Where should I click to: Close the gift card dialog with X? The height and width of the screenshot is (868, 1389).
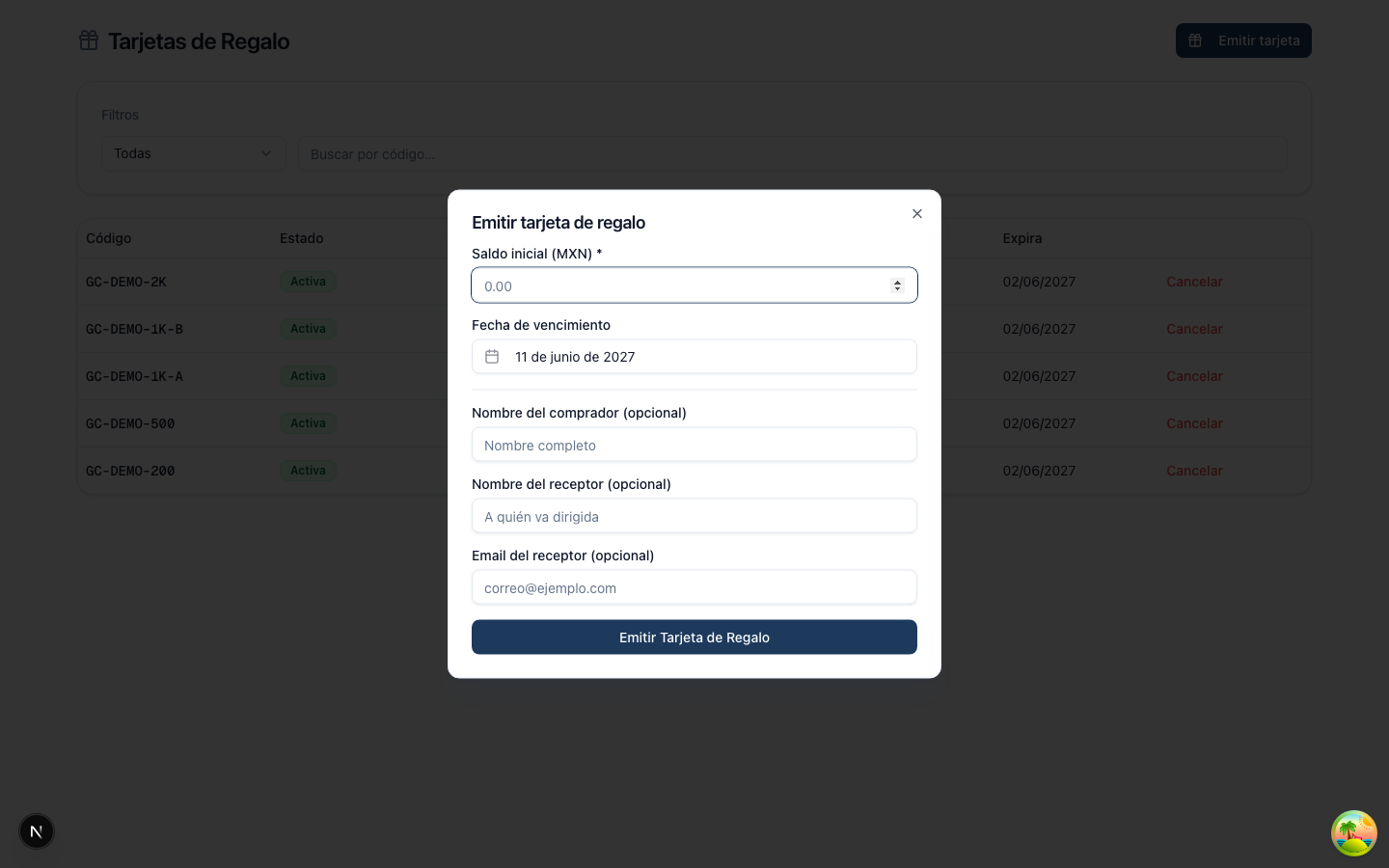(x=917, y=214)
